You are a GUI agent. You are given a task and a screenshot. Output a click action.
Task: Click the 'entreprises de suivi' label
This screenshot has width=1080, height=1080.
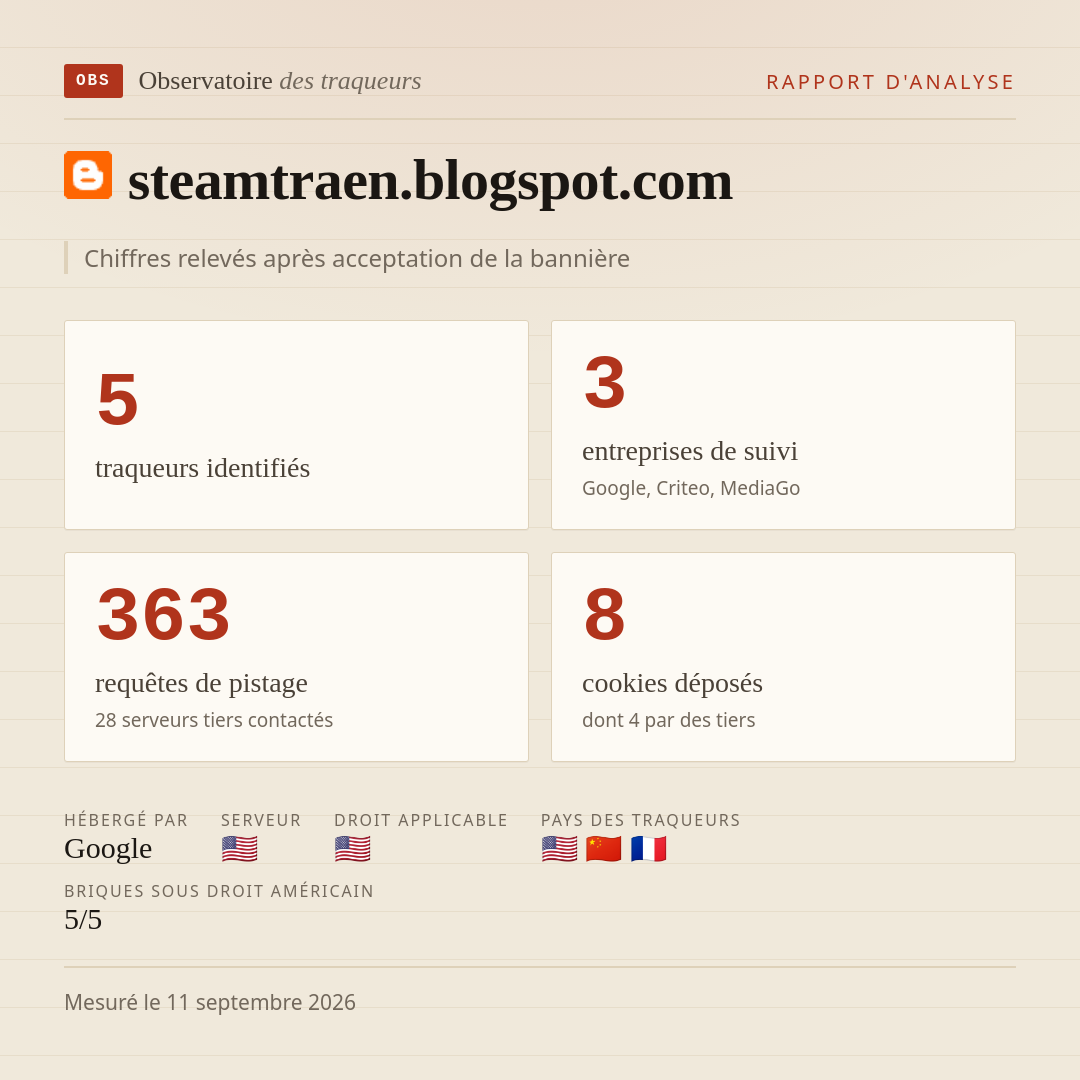pos(689,451)
